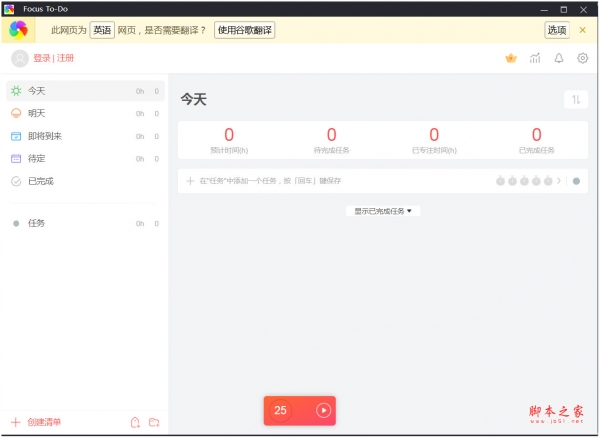Expand 显示已完成任务 dropdown
600x438 pixels.
click(383, 211)
